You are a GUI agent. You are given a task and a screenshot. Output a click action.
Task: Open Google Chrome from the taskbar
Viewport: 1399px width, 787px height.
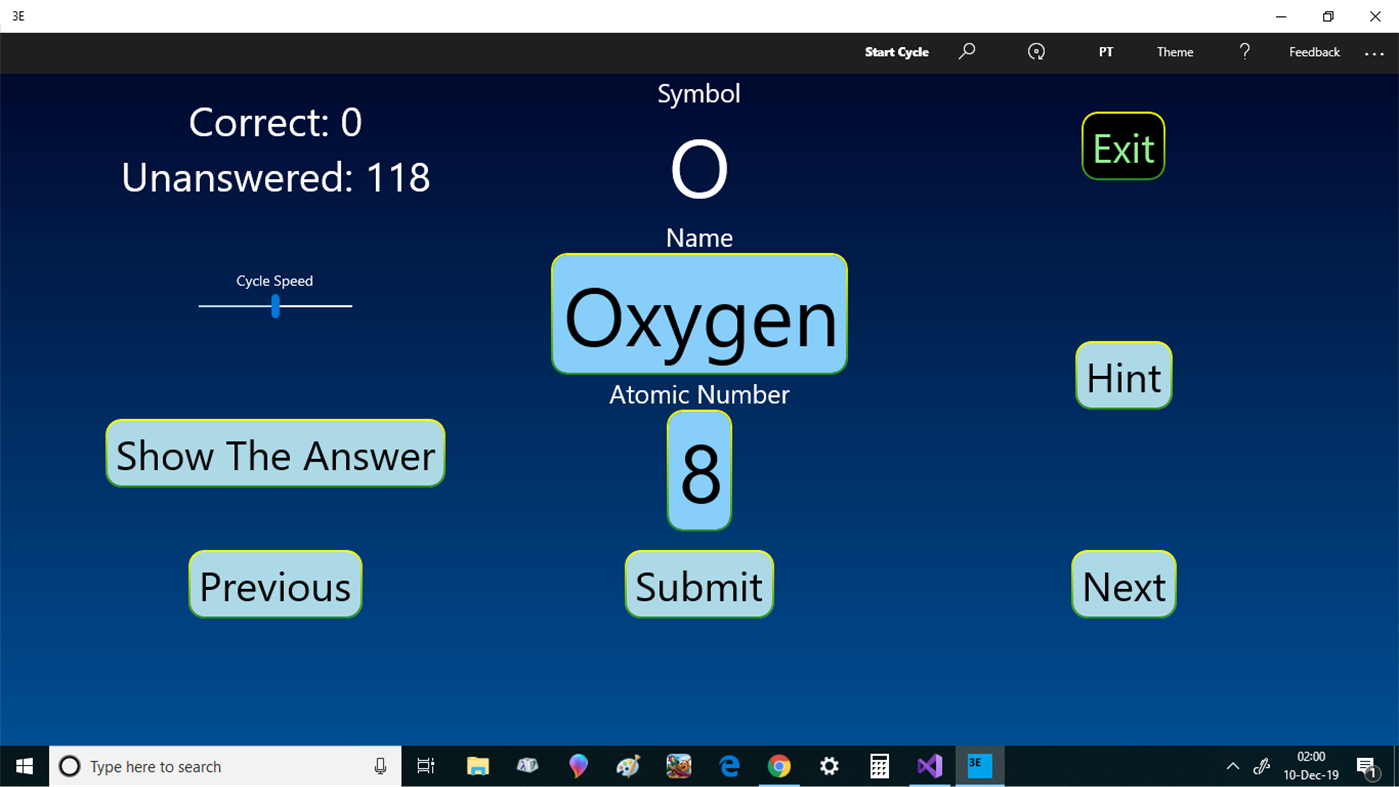click(x=778, y=766)
